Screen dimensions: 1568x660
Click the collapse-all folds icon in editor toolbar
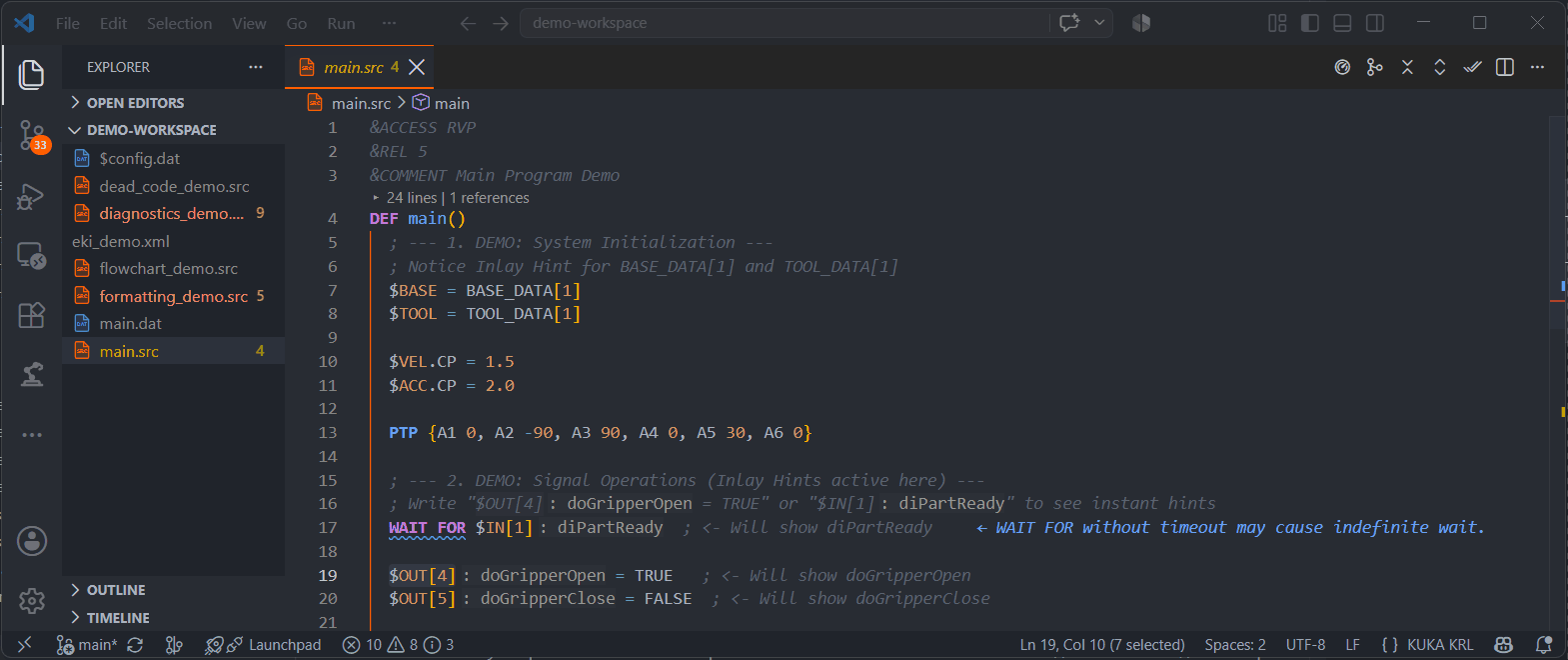click(x=1407, y=67)
